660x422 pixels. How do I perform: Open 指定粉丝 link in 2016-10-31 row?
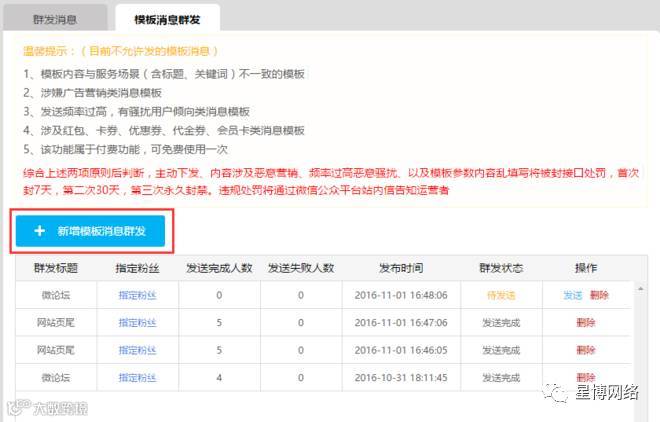coord(138,377)
